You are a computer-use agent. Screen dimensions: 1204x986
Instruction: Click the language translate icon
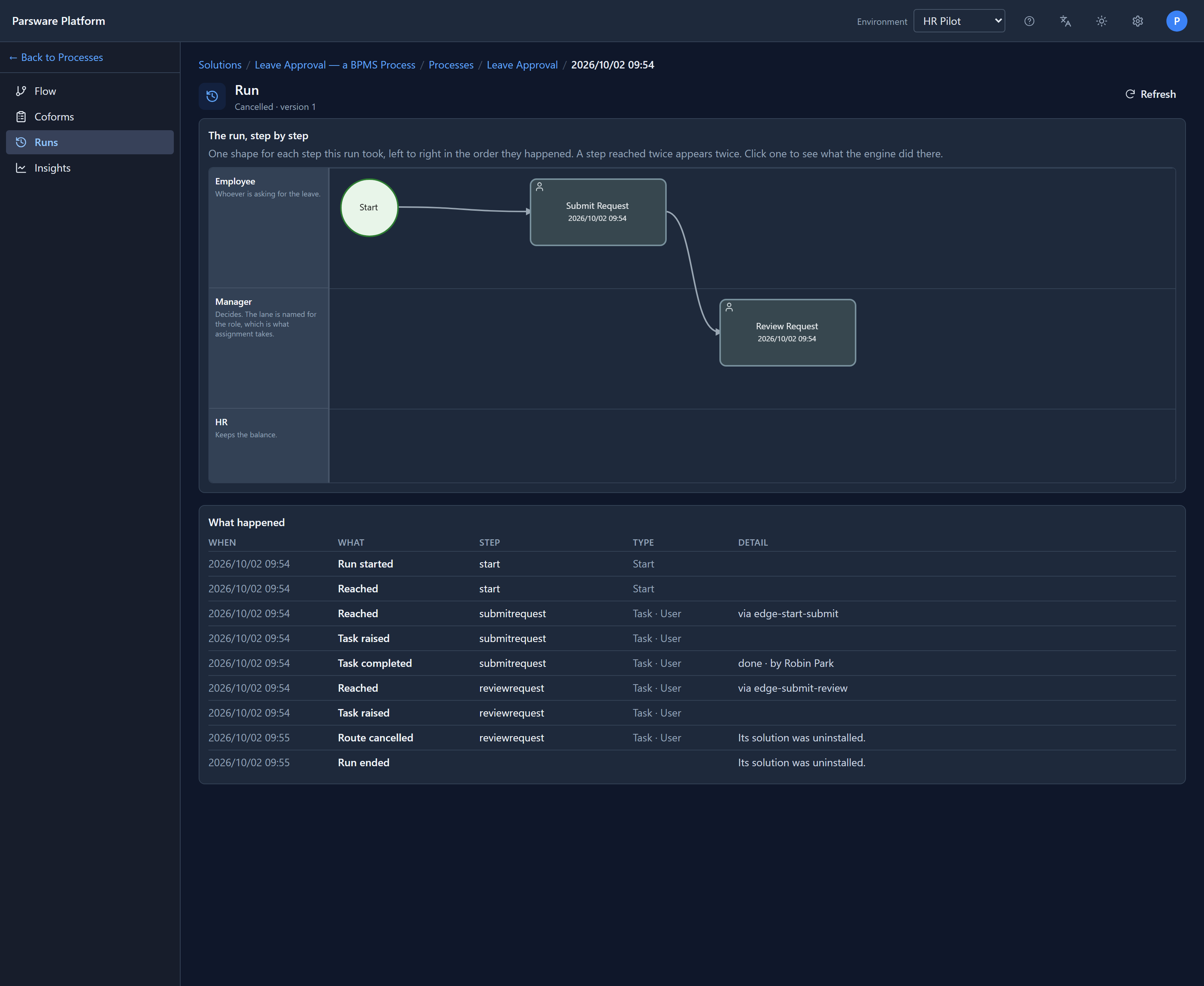[x=1066, y=21]
